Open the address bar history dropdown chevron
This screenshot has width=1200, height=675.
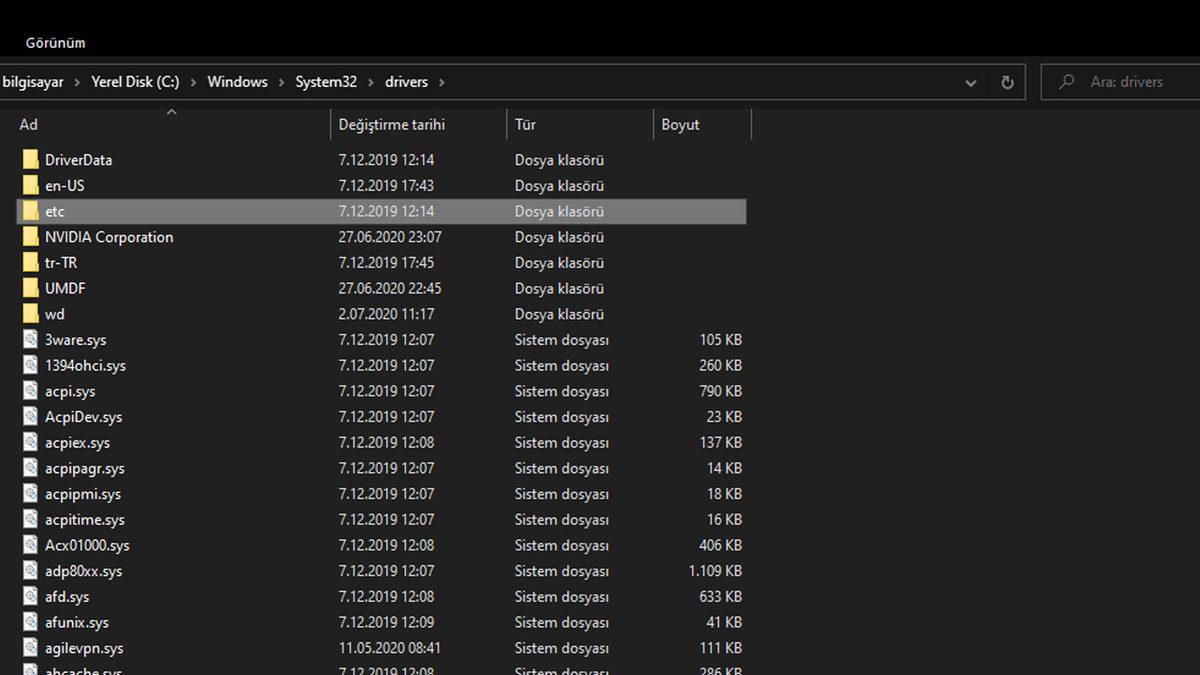pos(970,82)
